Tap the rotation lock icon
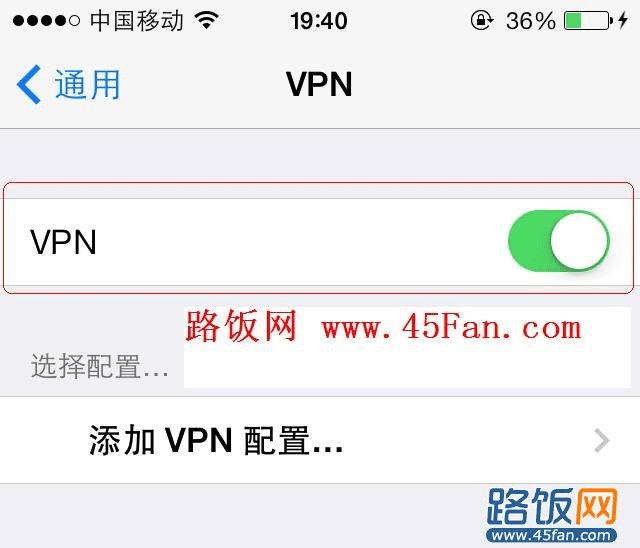The height and width of the screenshot is (548, 640). pyautogui.click(x=482, y=20)
